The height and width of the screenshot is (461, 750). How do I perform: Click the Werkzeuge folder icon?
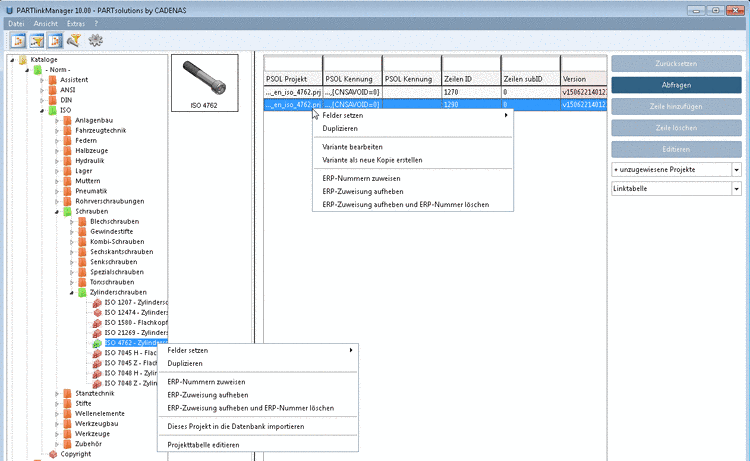click(x=67, y=434)
